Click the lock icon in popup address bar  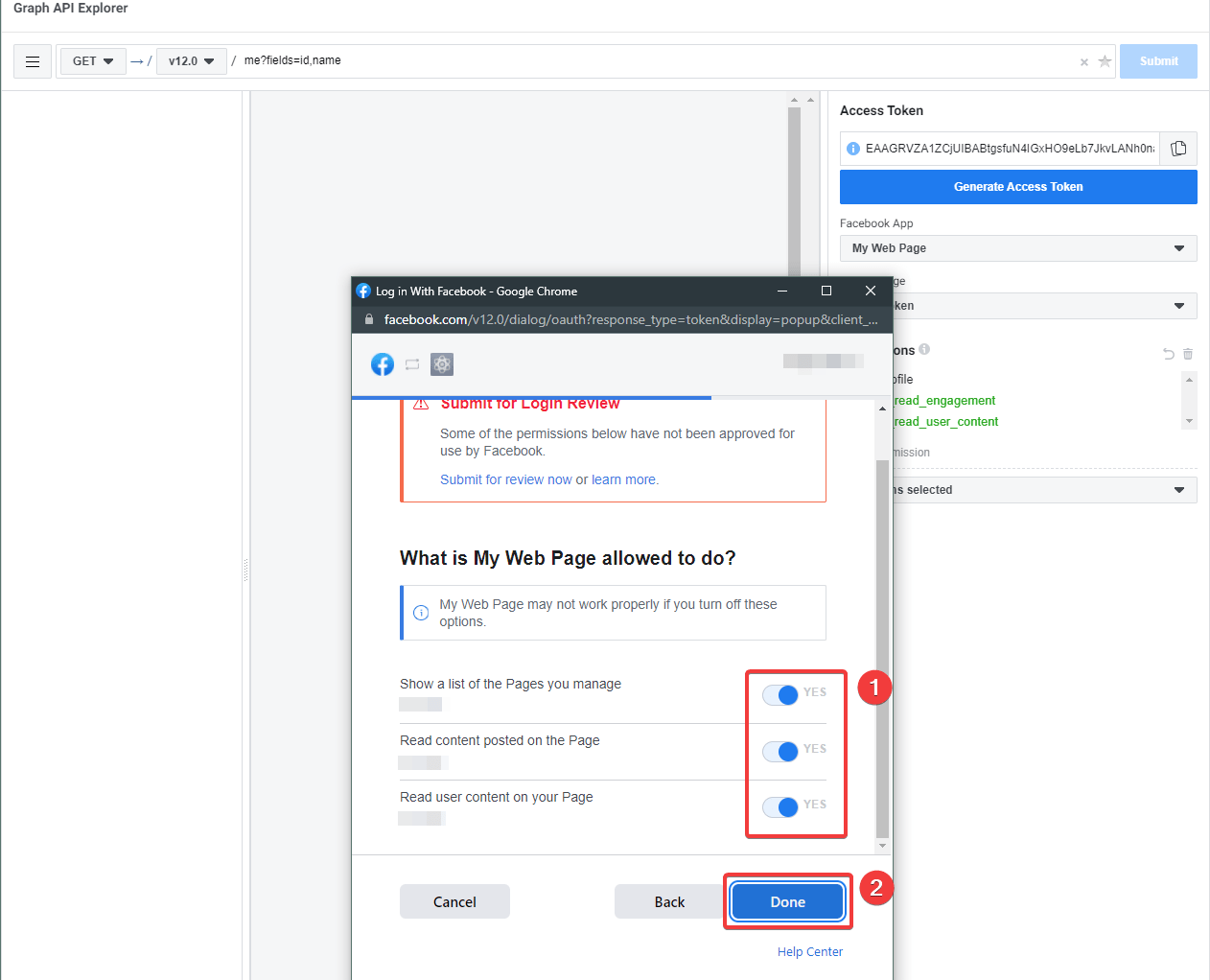[369, 319]
